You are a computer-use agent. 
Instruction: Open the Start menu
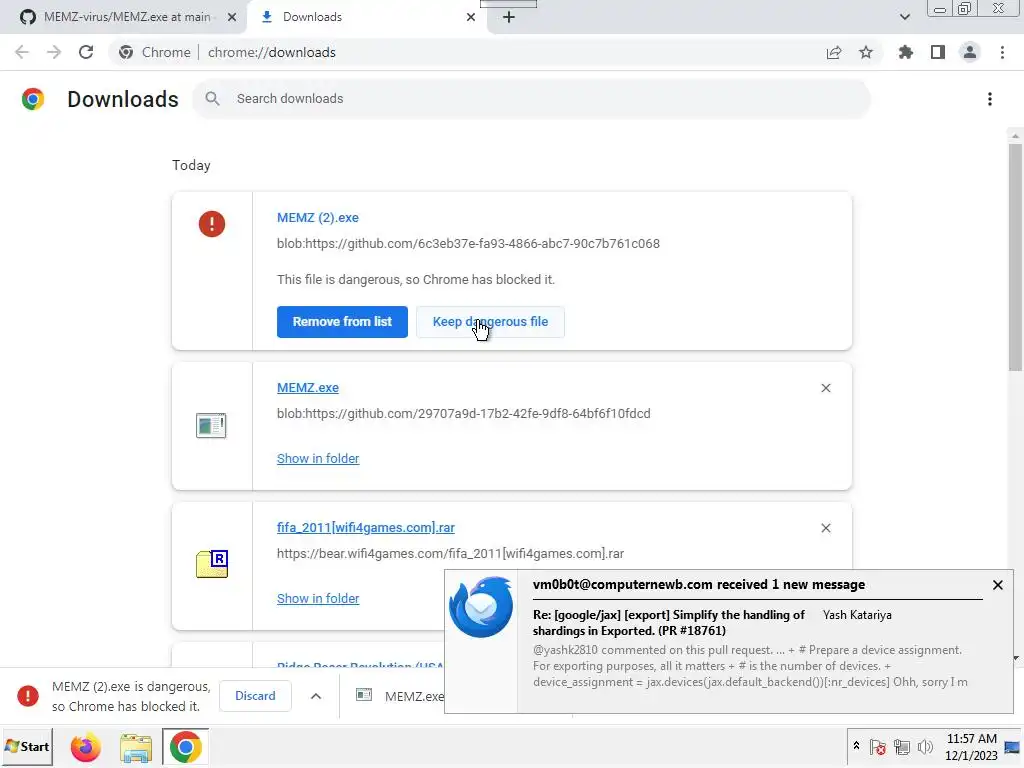pyautogui.click(x=27, y=747)
